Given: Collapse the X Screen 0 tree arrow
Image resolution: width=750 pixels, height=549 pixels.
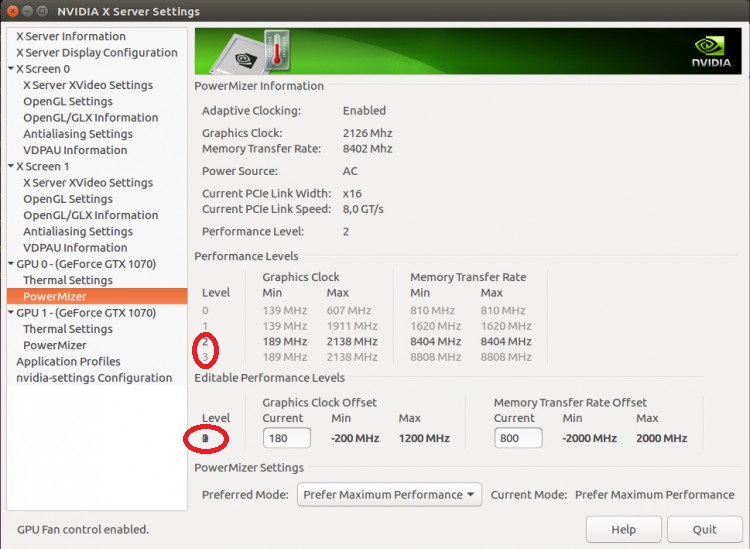Looking at the screenshot, I should [11, 68].
